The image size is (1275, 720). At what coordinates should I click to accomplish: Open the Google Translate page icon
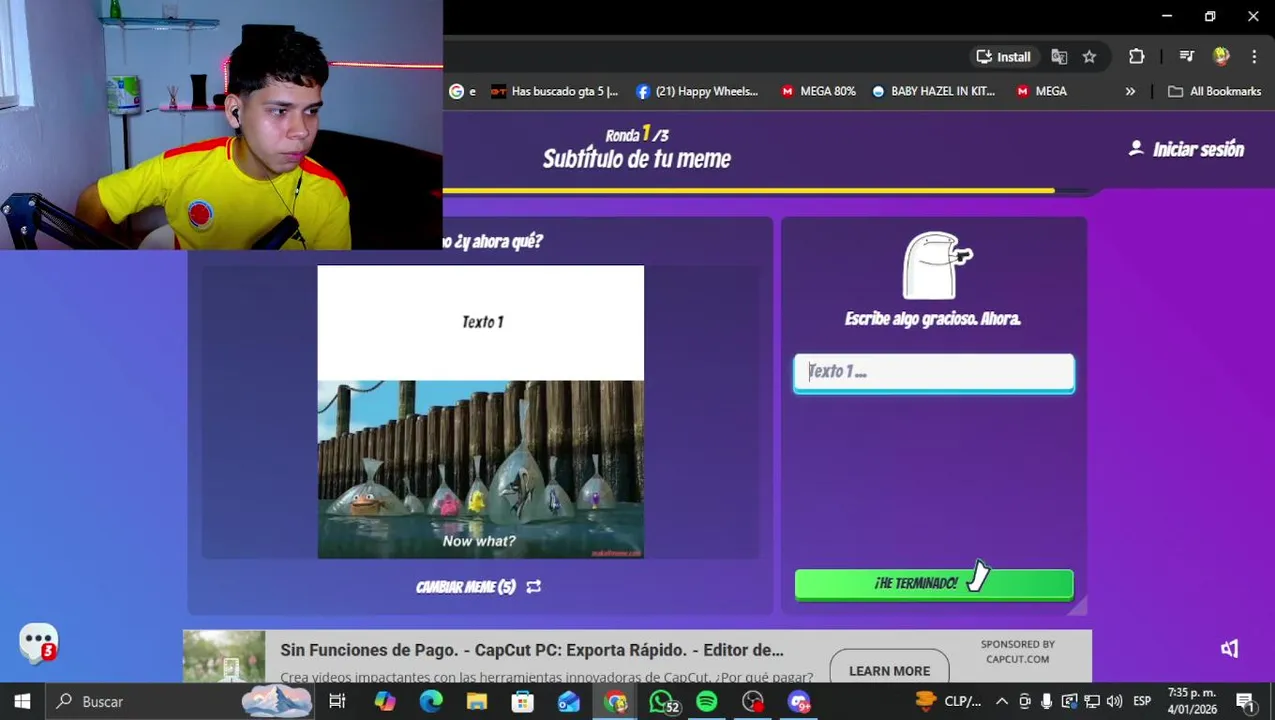[1059, 57]
